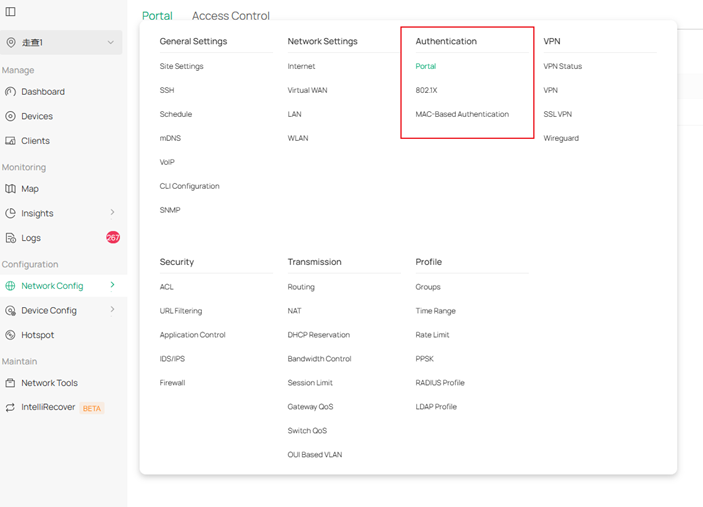This screenshot has height=507, width=703.
Task: Open Devices from the sidebar
Action: 37,116
